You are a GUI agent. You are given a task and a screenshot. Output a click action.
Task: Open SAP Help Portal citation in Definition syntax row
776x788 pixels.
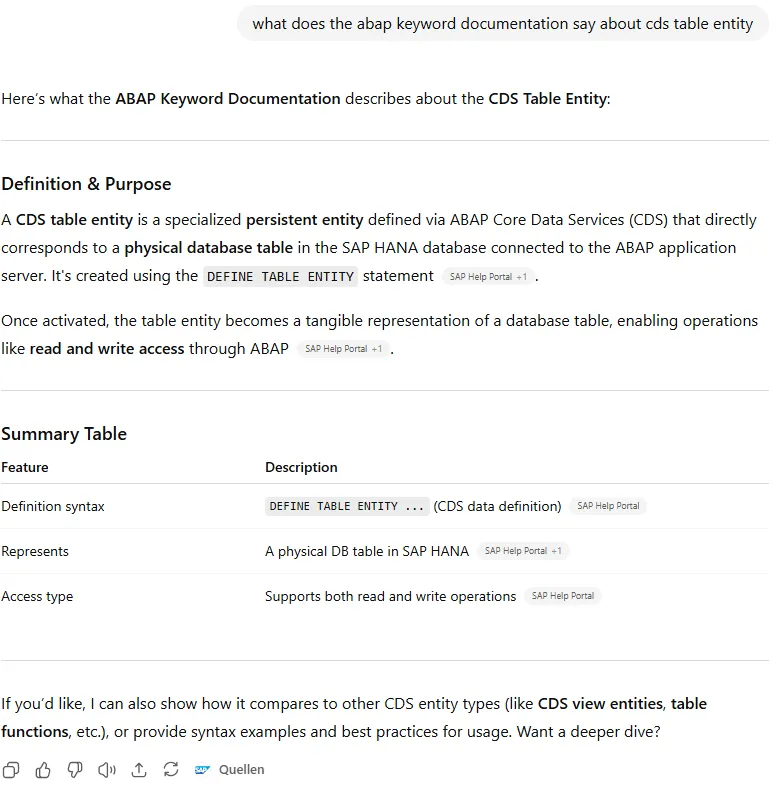click(x=608, y=506)
